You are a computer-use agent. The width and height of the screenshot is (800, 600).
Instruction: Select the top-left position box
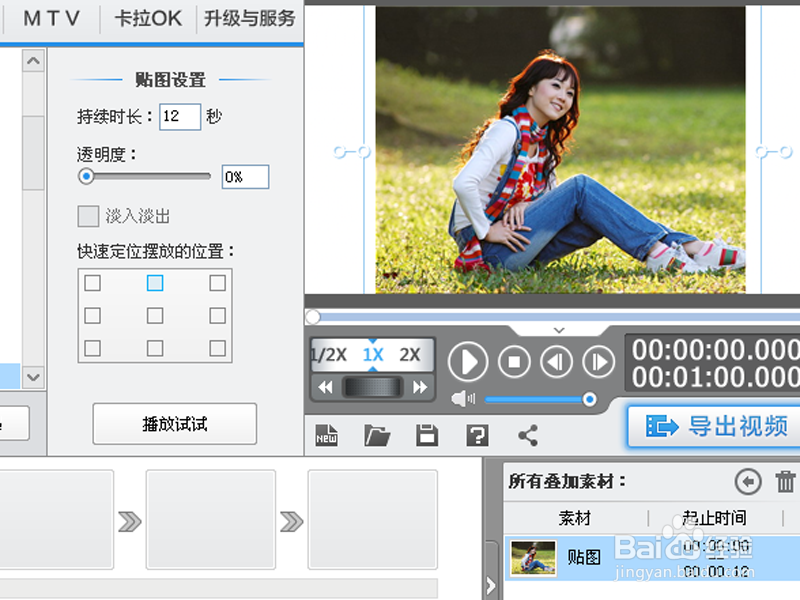(92, 283)
